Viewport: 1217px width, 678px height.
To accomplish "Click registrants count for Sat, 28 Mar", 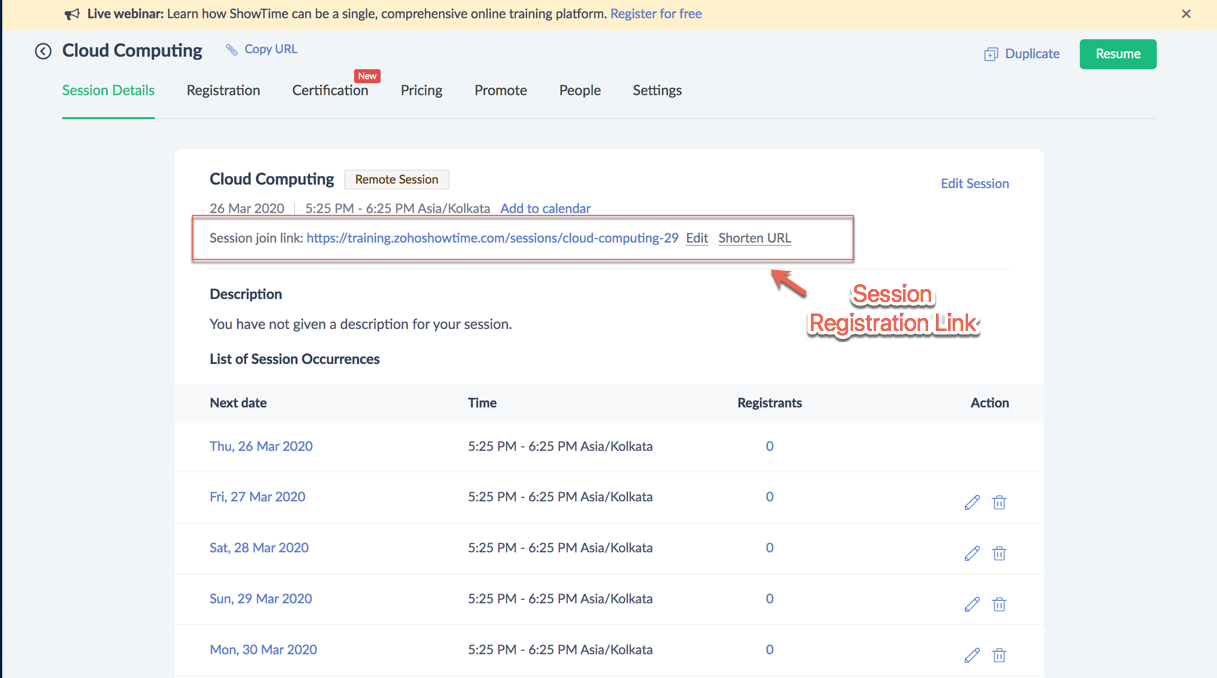I will click(x=769, y=548).
